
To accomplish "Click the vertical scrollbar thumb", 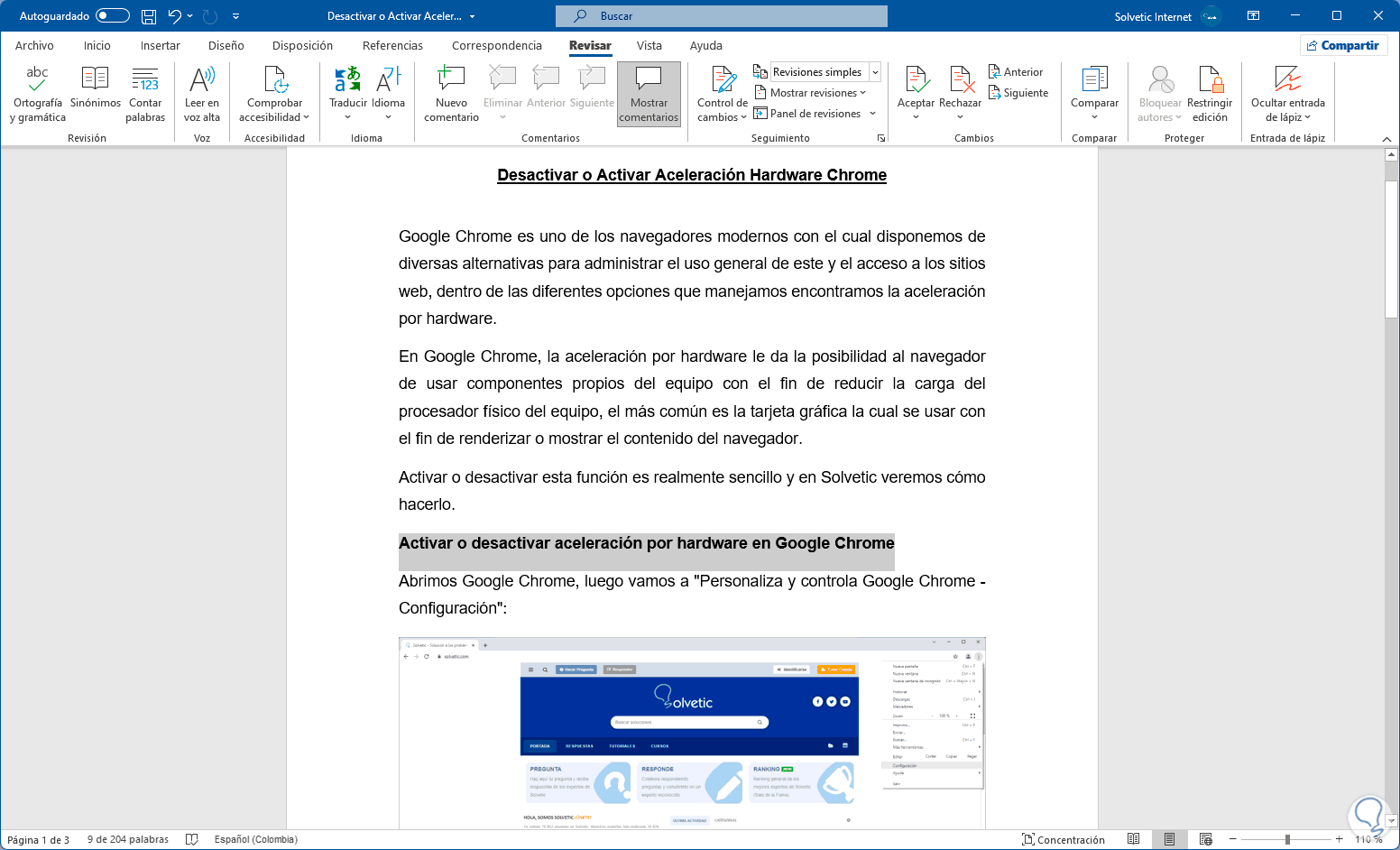I will pos(1391,249).
